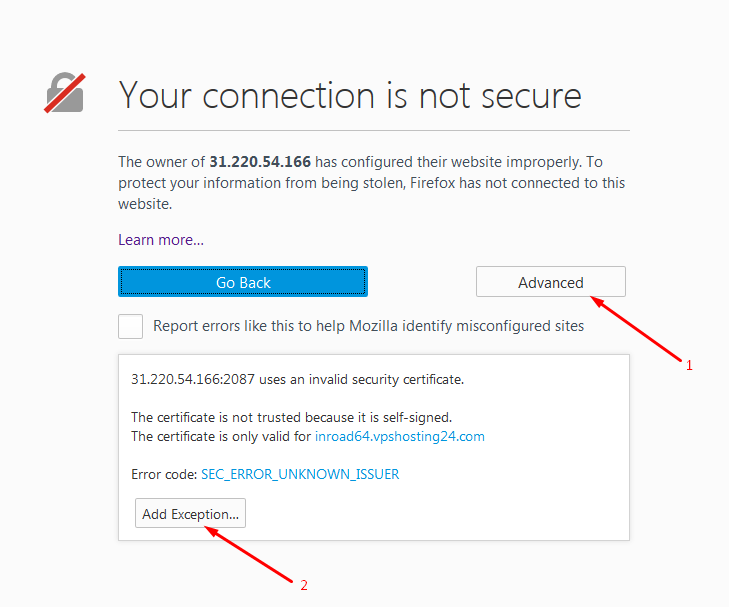Click 'The certificate is only valid for' text

[x=221, y=437]
